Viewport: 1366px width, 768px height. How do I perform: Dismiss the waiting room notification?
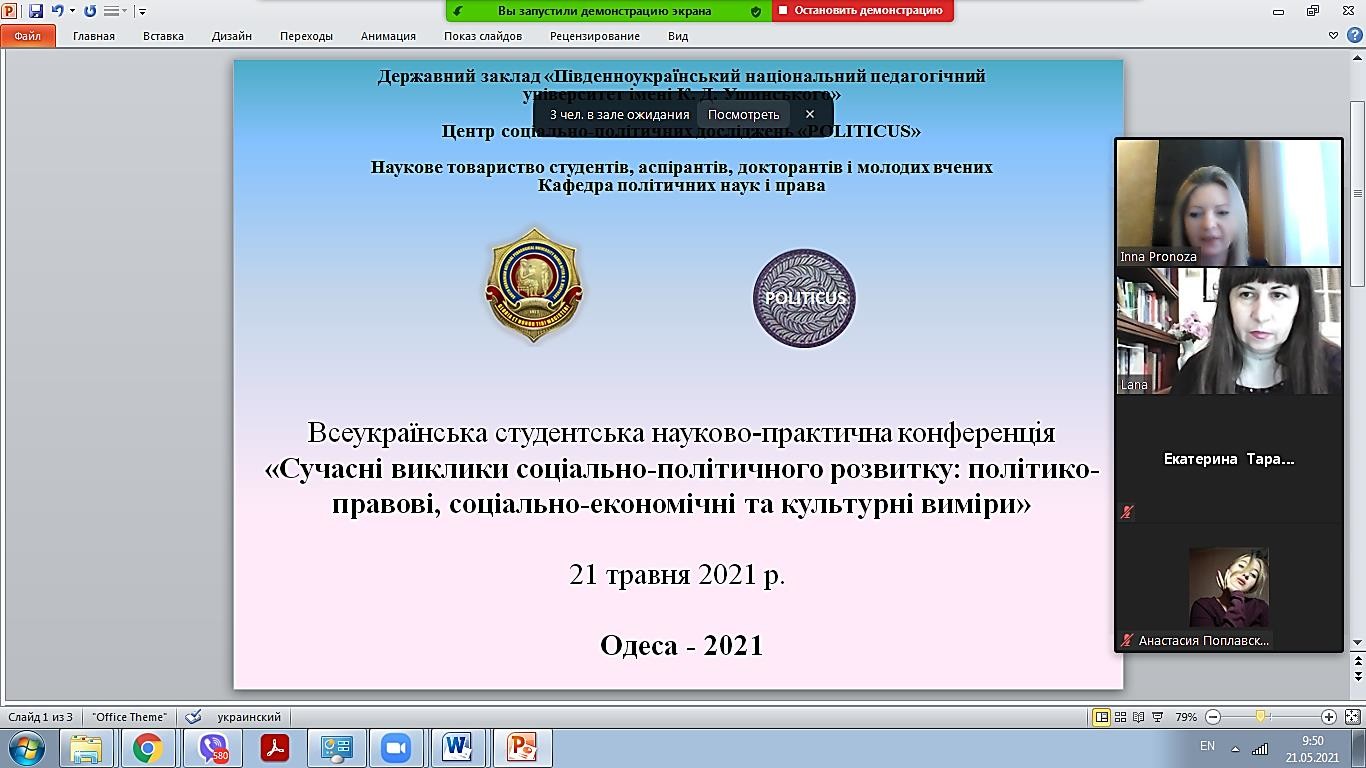click(x=810, y=115)
